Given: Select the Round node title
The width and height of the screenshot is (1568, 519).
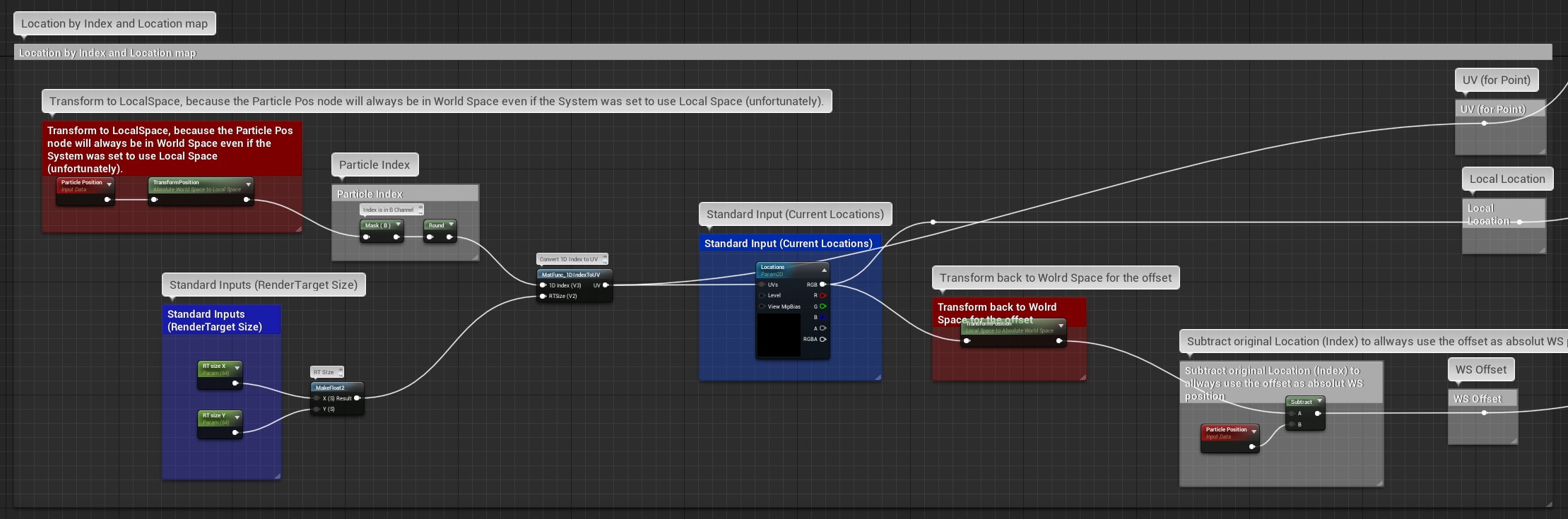Looking at the screenshot, I should (436, 225).
